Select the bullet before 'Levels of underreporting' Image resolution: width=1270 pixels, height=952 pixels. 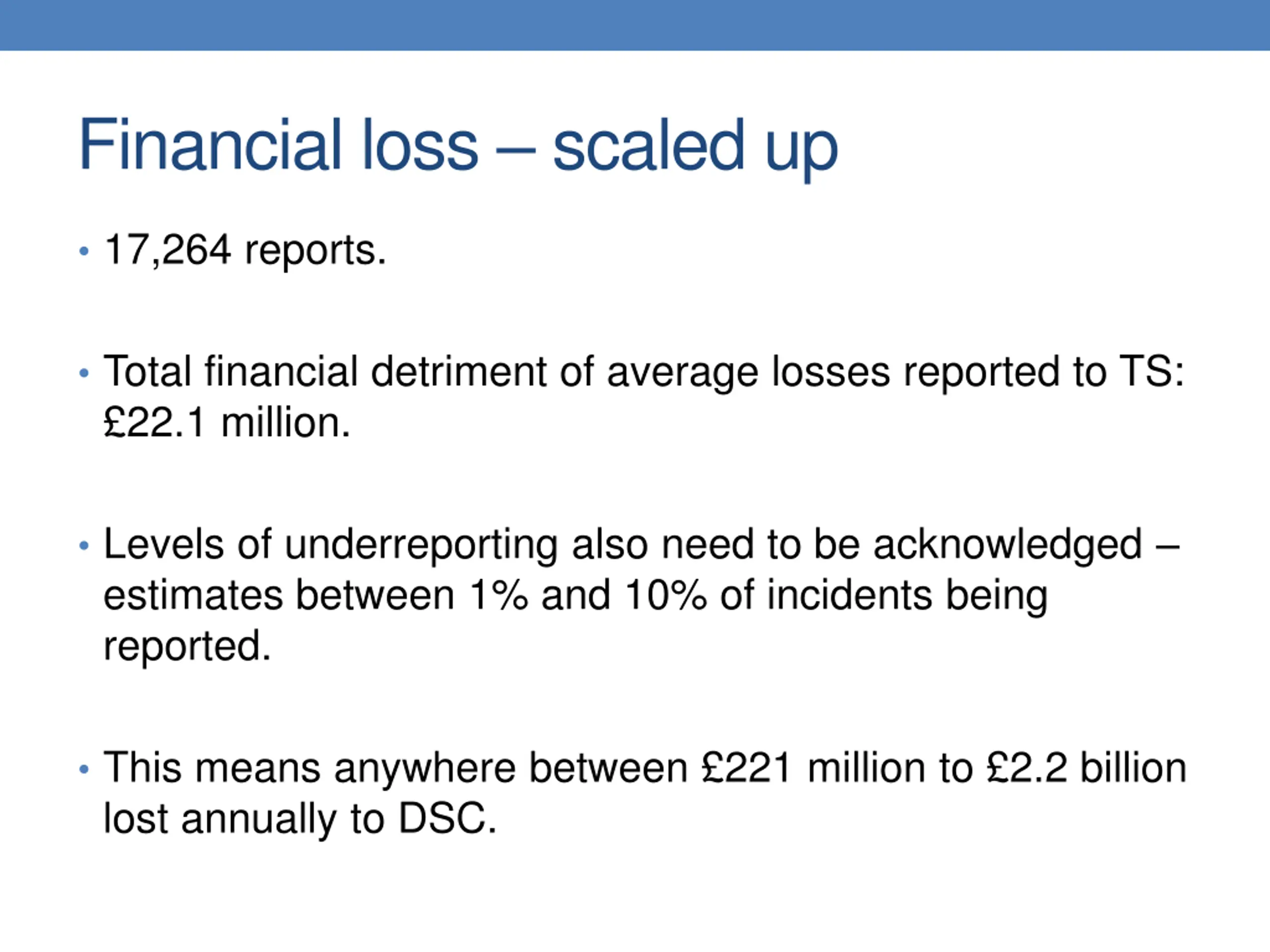(x=84, y=545)
